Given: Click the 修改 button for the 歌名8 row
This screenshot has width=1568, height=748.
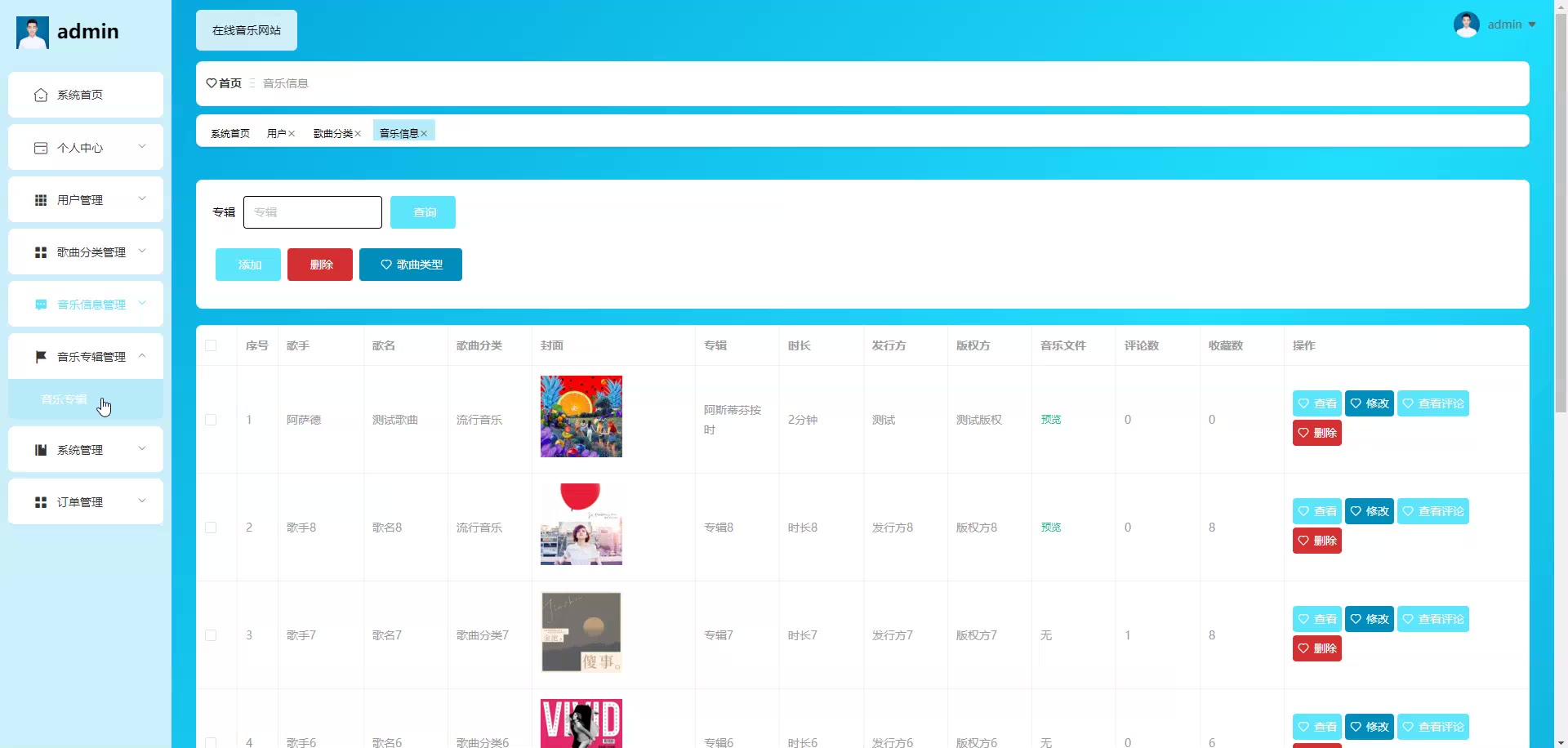Looking at the screenshot, I should click(x=1370, y=511).
